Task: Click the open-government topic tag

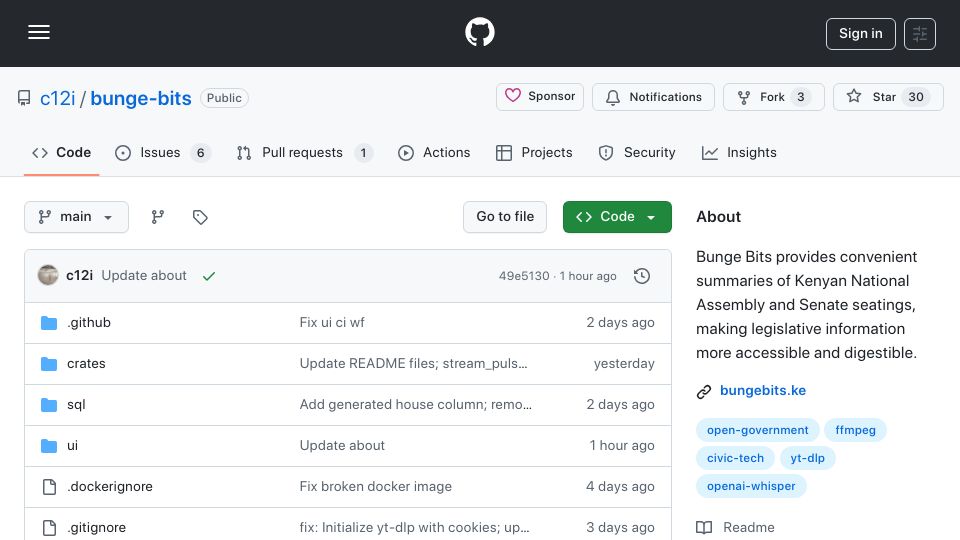Action: click(x=757, y=430)
